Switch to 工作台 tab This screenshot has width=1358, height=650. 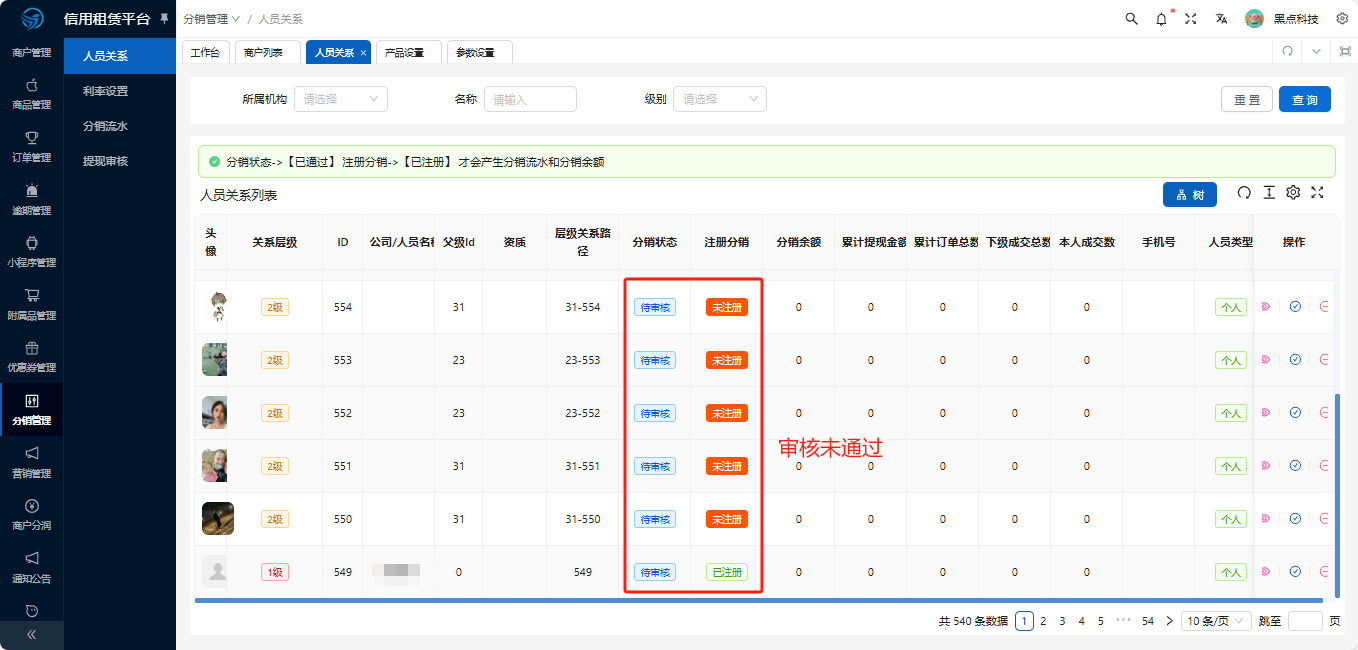205,52
